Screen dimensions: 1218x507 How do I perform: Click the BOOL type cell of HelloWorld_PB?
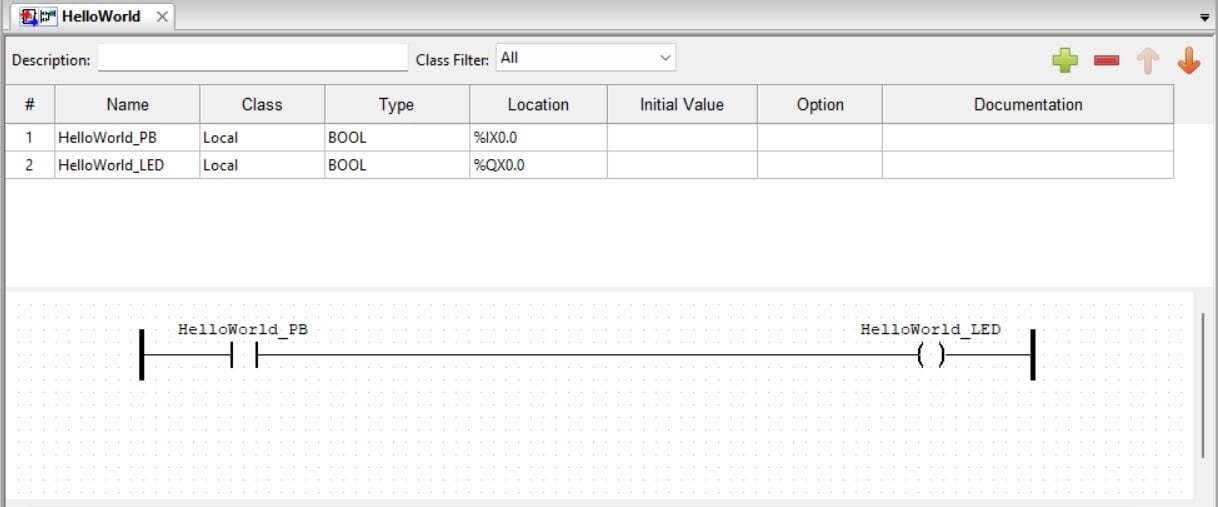point(397,138)
